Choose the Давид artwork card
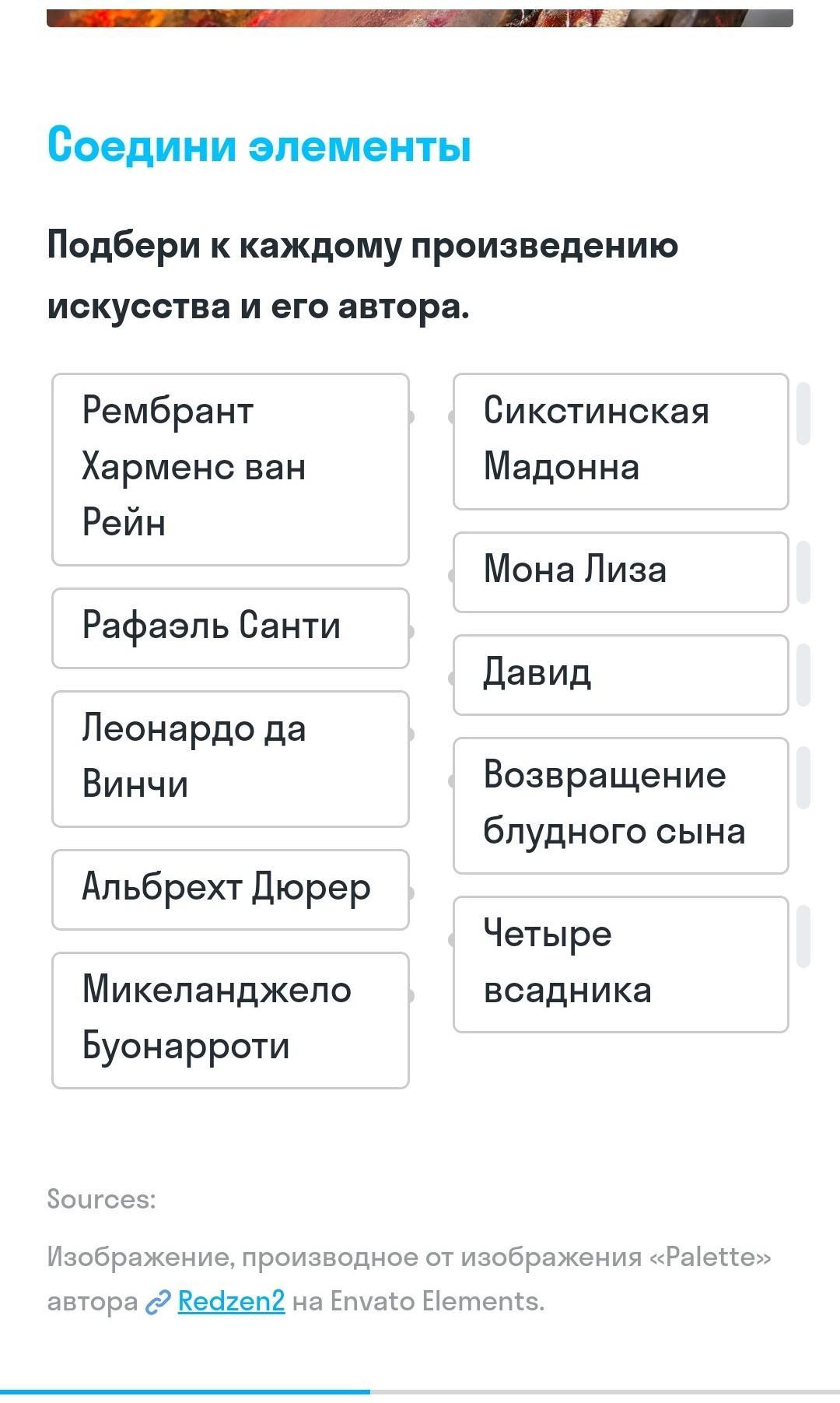Image resolution: width=840 pixels, height=1403 pixels. pyautogui.click(x=620, y=675)
